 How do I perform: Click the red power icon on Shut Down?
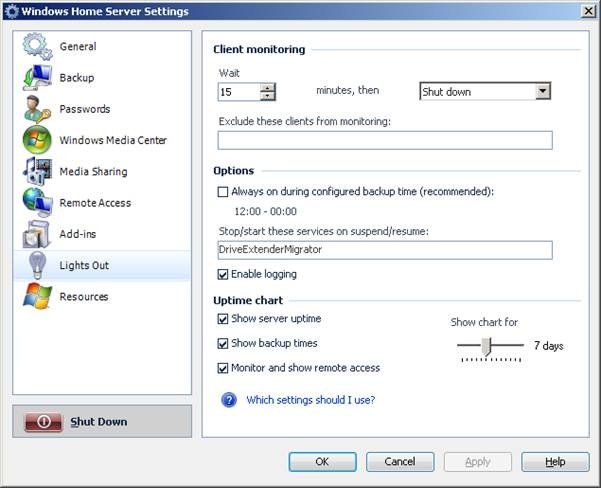pyautogui.click(x=43, y=422)
